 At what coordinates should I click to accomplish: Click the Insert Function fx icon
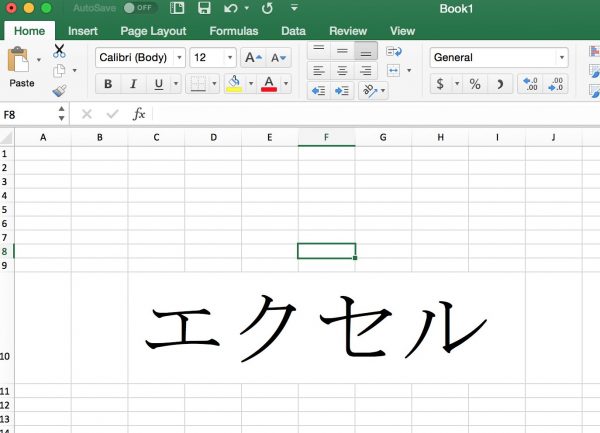click(x=139, y=114)
